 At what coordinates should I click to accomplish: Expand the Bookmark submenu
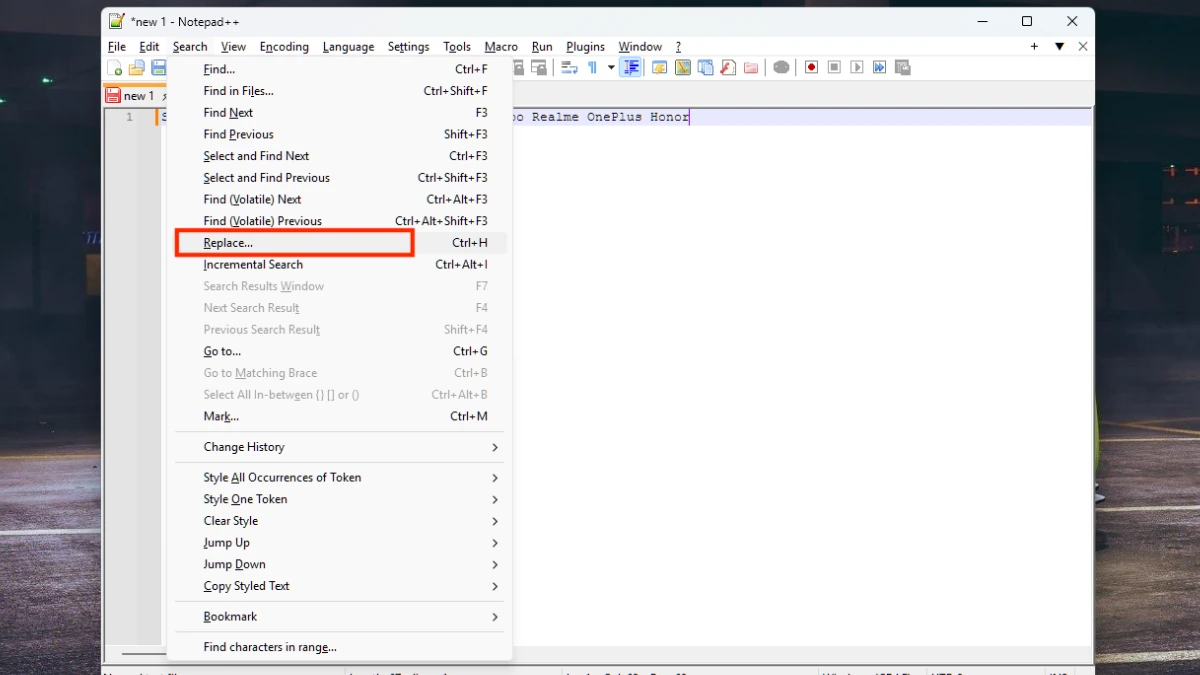click(340, 617)
